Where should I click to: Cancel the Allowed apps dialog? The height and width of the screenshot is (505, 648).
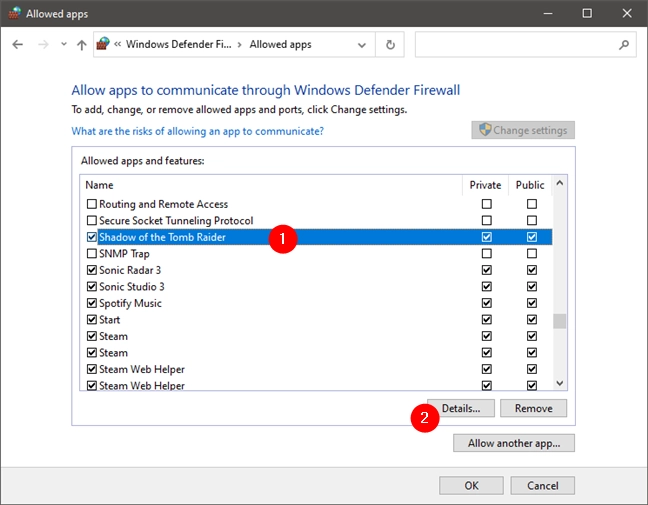click(542, 485)
